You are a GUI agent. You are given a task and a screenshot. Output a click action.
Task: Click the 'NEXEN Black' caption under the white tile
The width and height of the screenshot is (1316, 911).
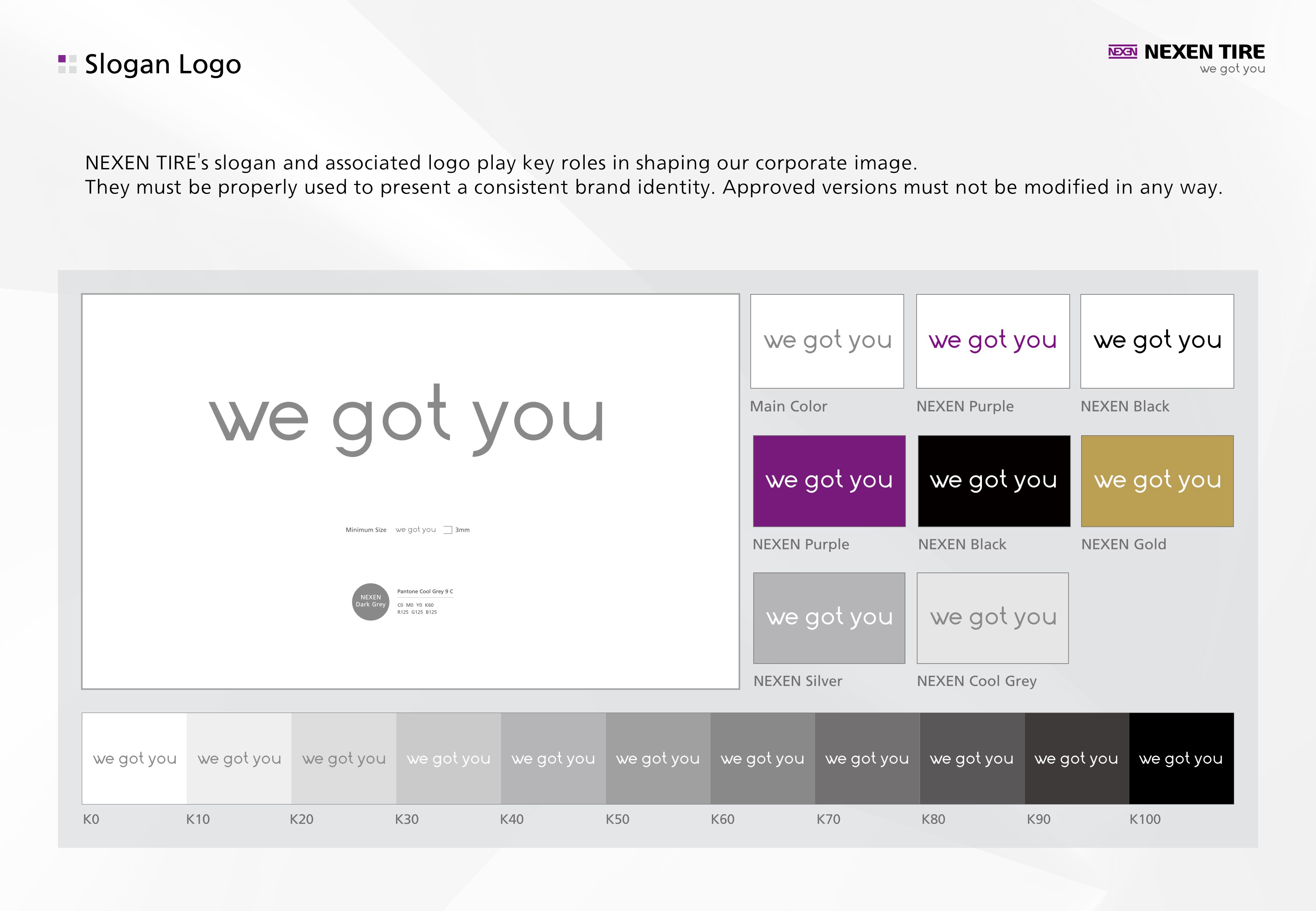coord(1125,407)
